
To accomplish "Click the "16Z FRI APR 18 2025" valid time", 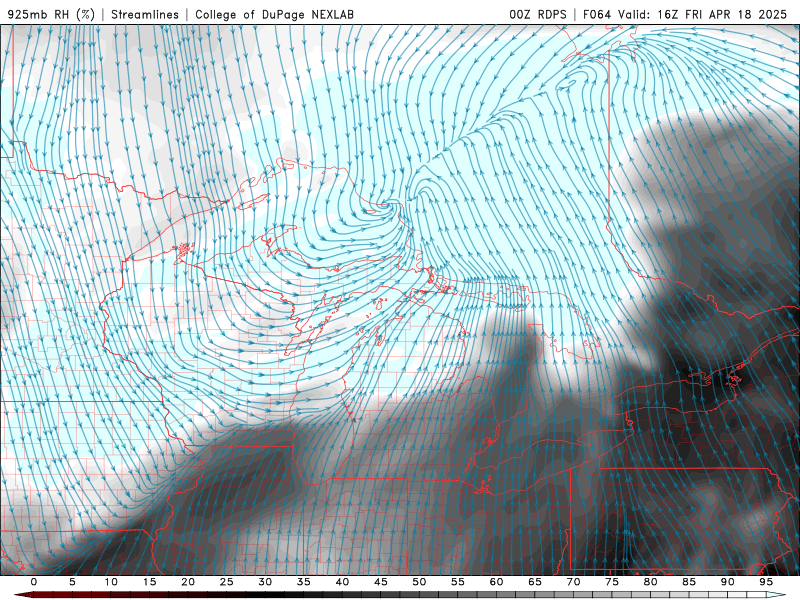I will pos(722,14).
